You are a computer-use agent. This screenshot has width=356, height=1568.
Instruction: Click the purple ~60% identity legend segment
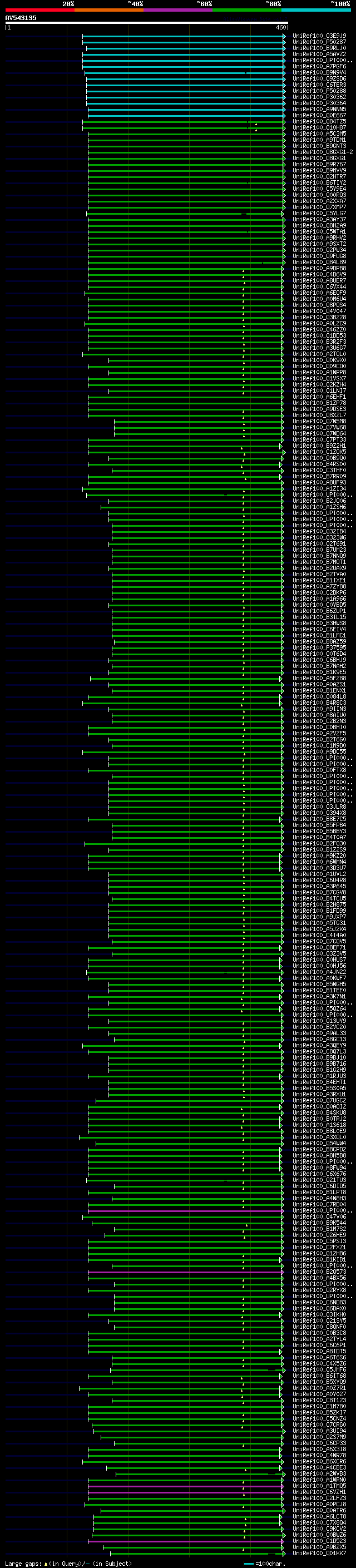(x=179, y=10)
